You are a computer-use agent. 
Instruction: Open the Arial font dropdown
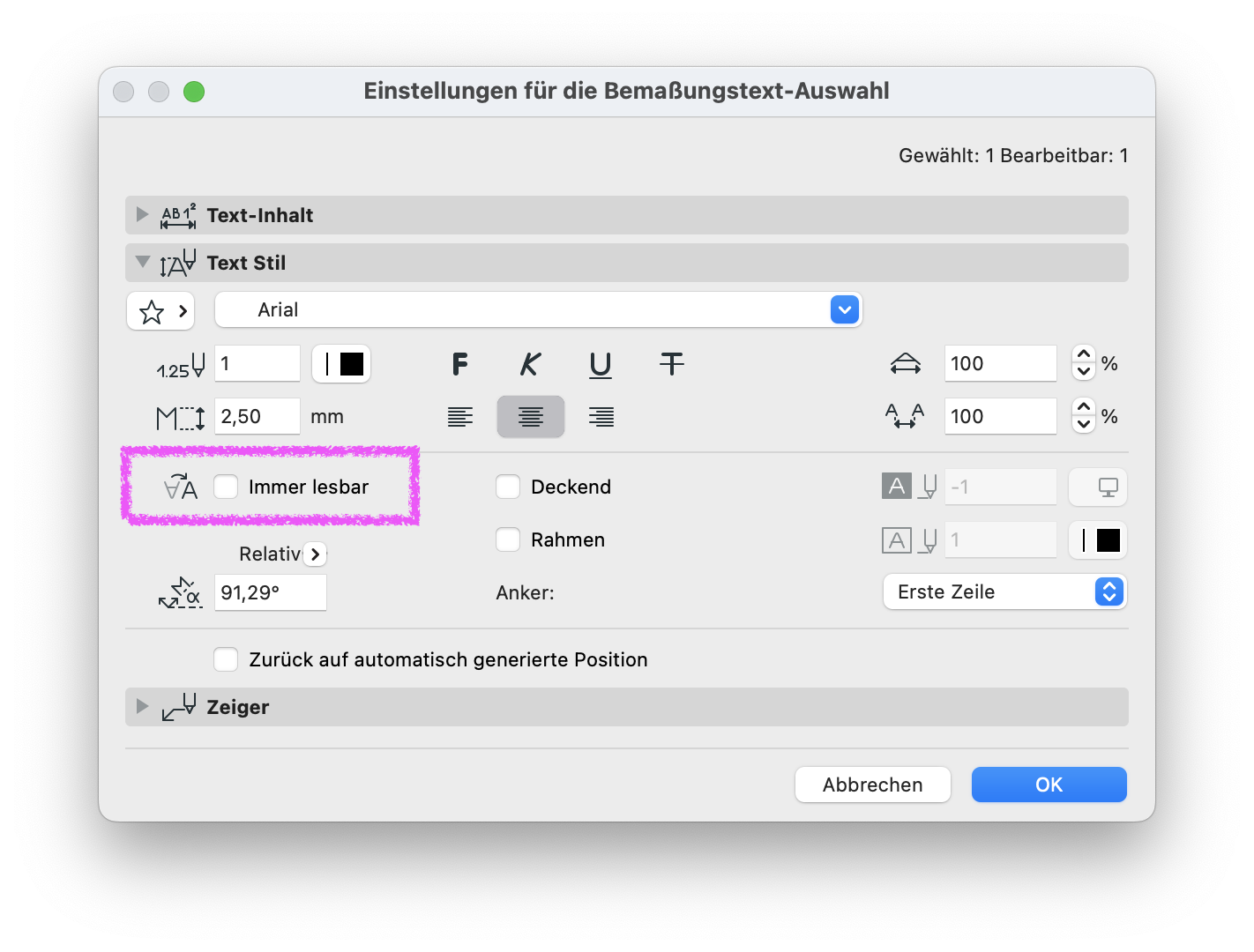tap(539, 310)
